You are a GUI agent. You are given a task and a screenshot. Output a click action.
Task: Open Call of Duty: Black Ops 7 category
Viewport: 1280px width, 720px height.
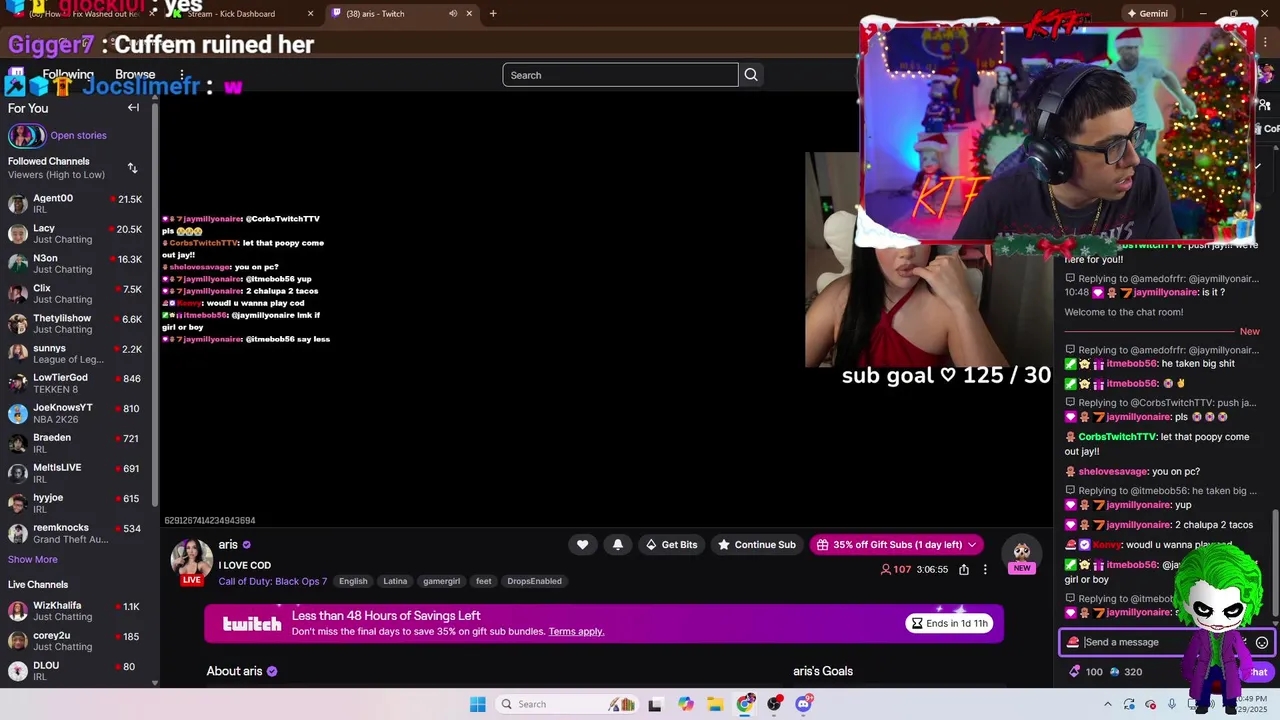(273, 582)
